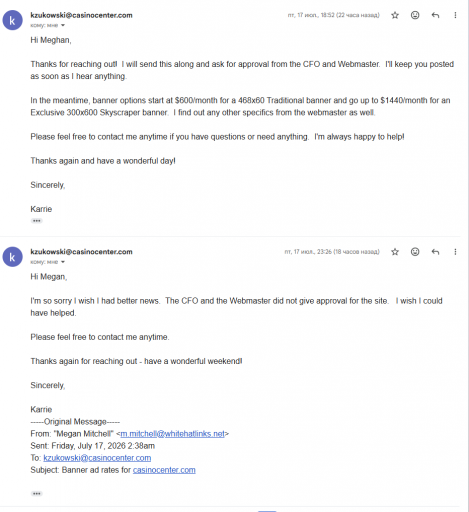Click sender name on first email header
This screenshot has width=469, height=512.
coord(81,15)
